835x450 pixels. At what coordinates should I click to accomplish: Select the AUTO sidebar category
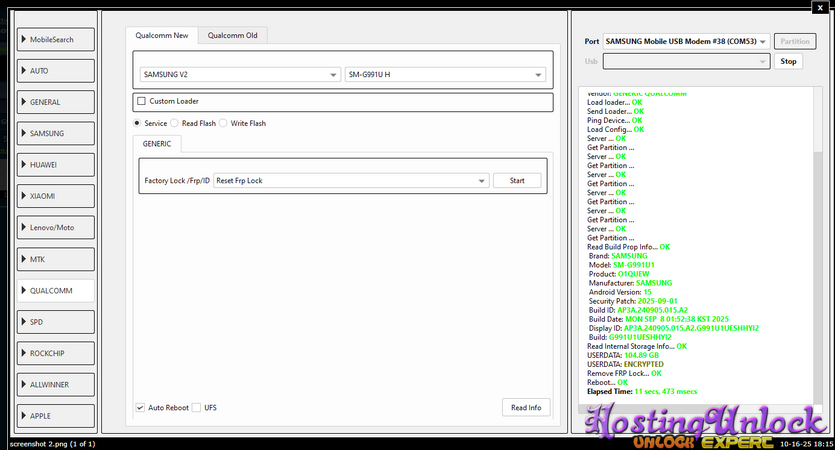point(57,71)
